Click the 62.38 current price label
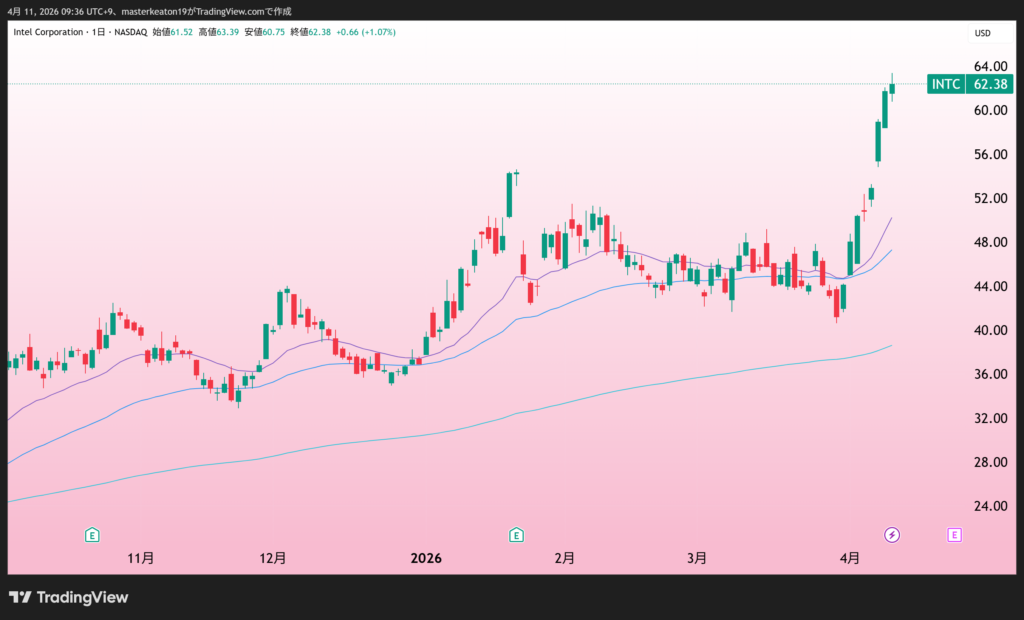 tap(990, 84)
